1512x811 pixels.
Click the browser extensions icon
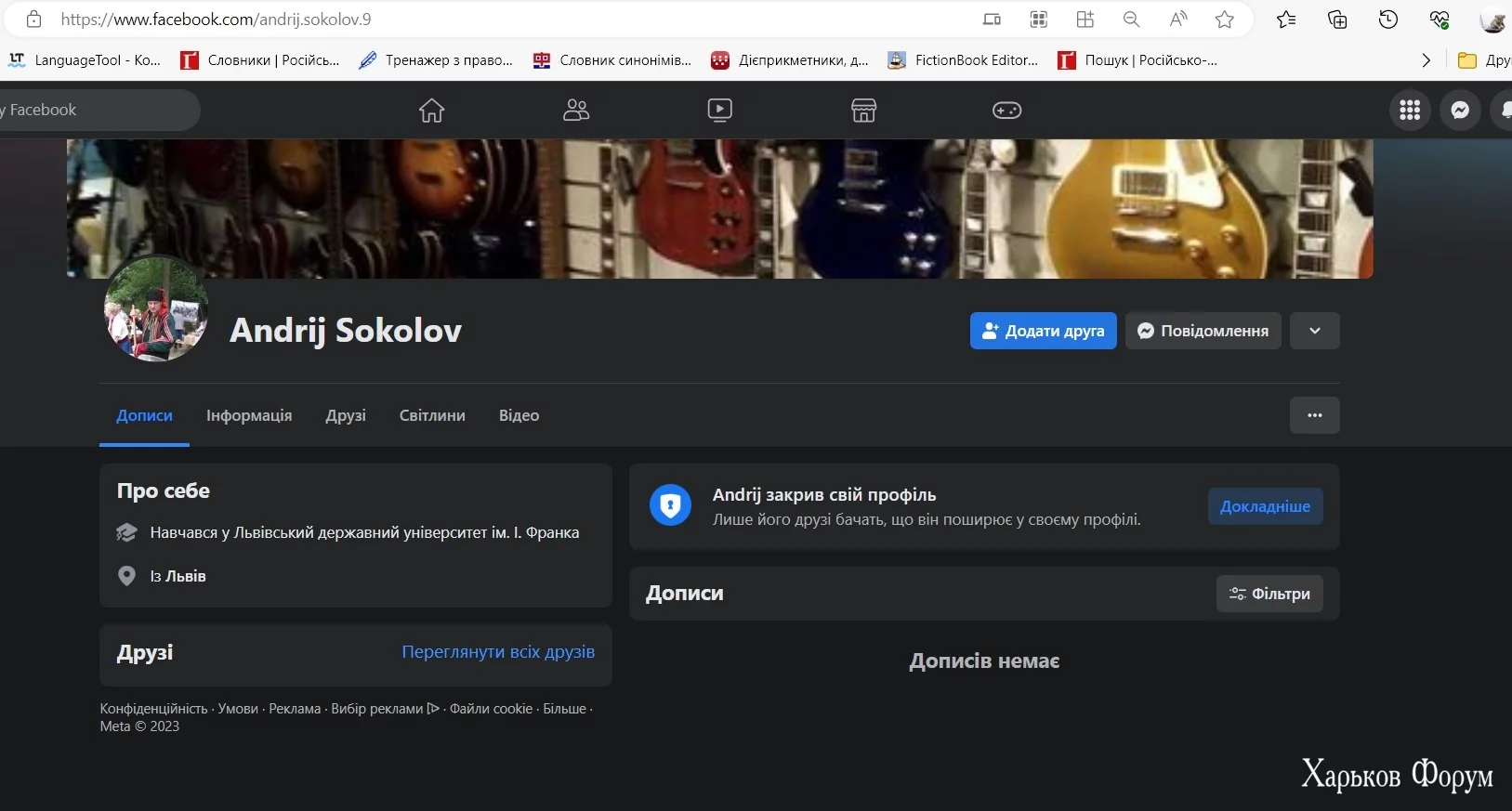tap(1085, 20)
